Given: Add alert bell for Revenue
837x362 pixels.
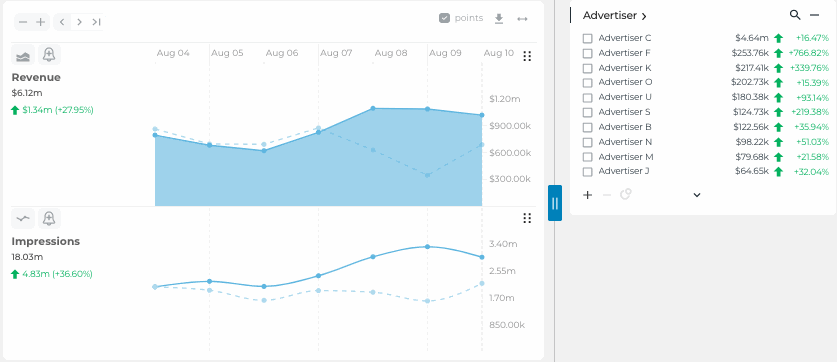Looking at the screenshot, I should click(x=49, y=54).
